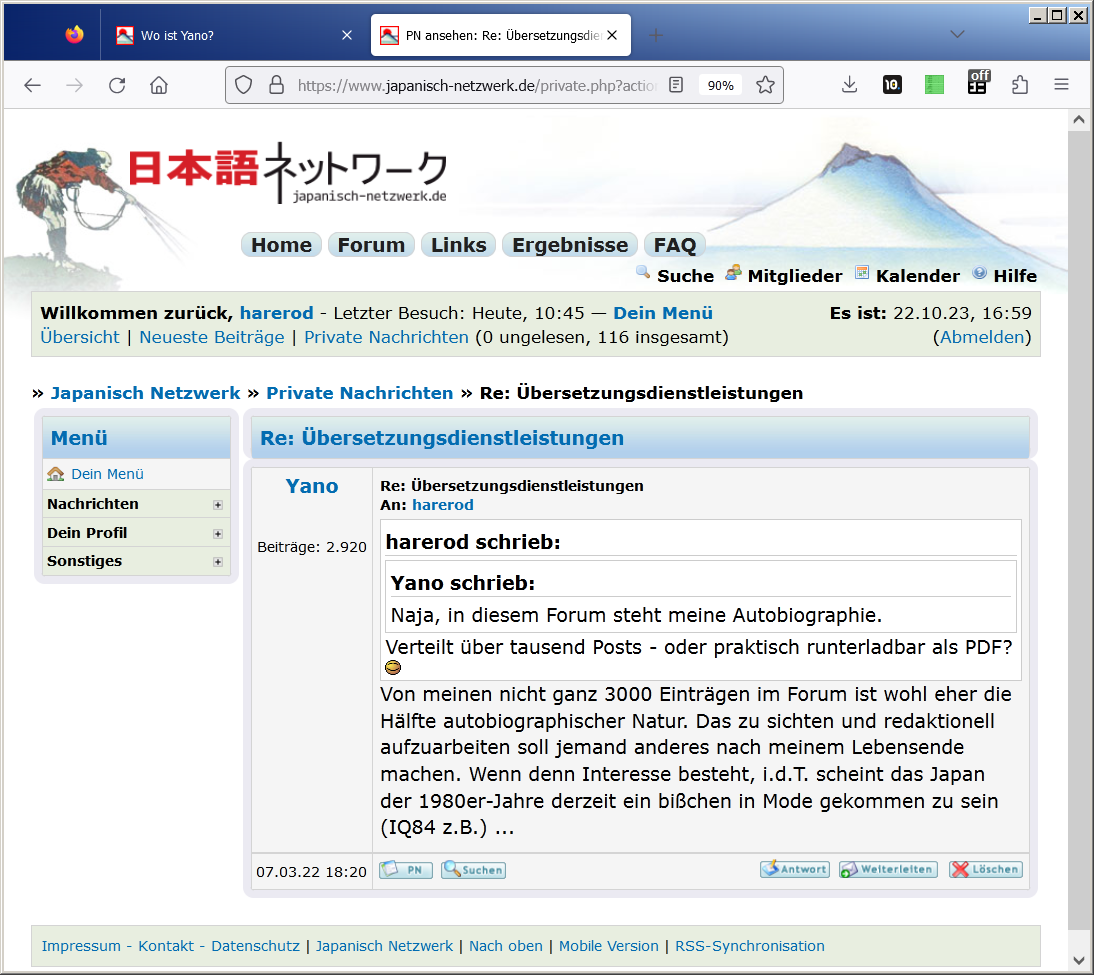1094x975 pixels.
Task: Click the Firefox reload page icon
Action: [117, 85]
